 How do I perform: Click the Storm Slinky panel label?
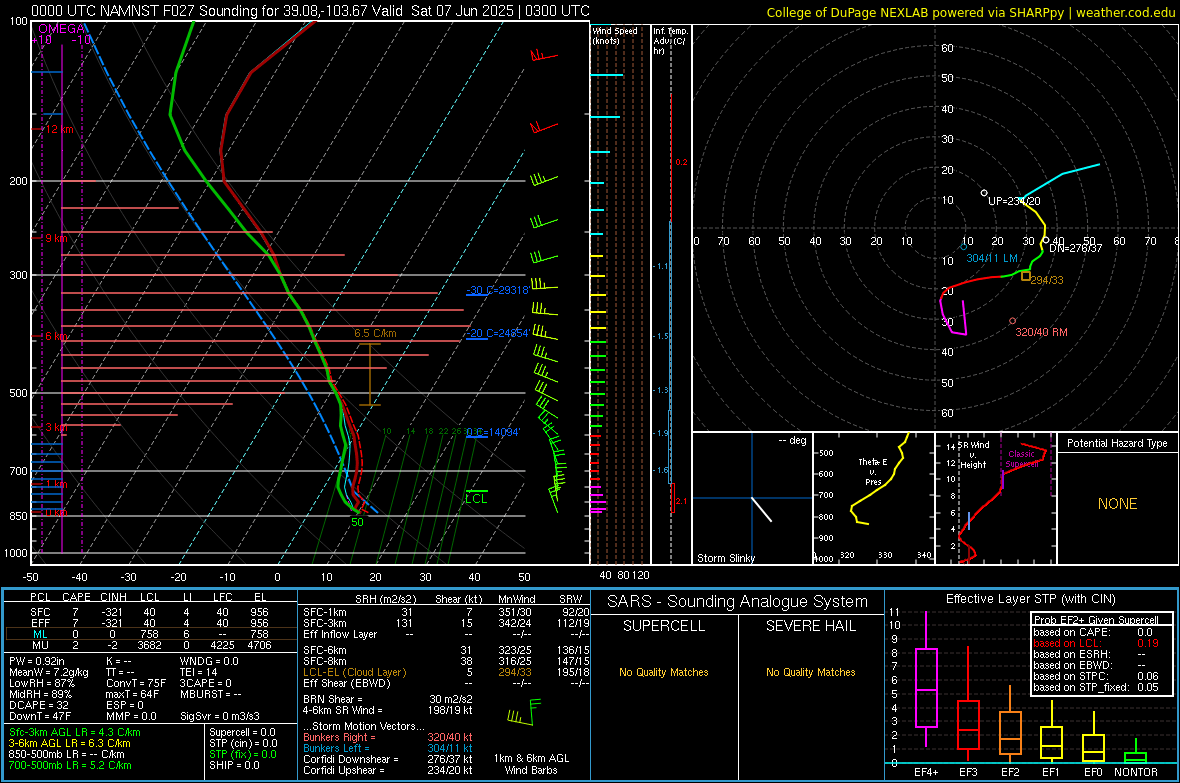[725, 558]
